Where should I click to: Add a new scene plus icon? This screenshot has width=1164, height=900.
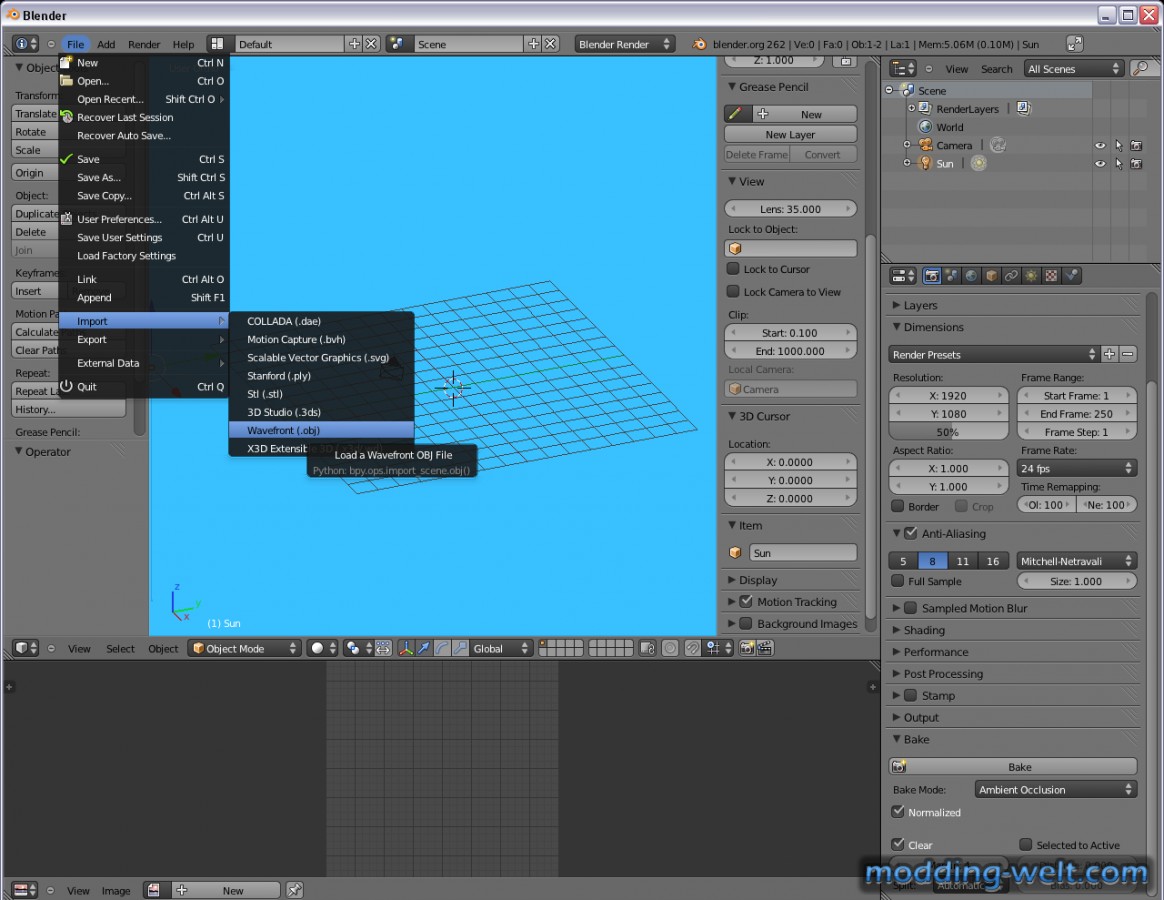(x=533, y=44)
